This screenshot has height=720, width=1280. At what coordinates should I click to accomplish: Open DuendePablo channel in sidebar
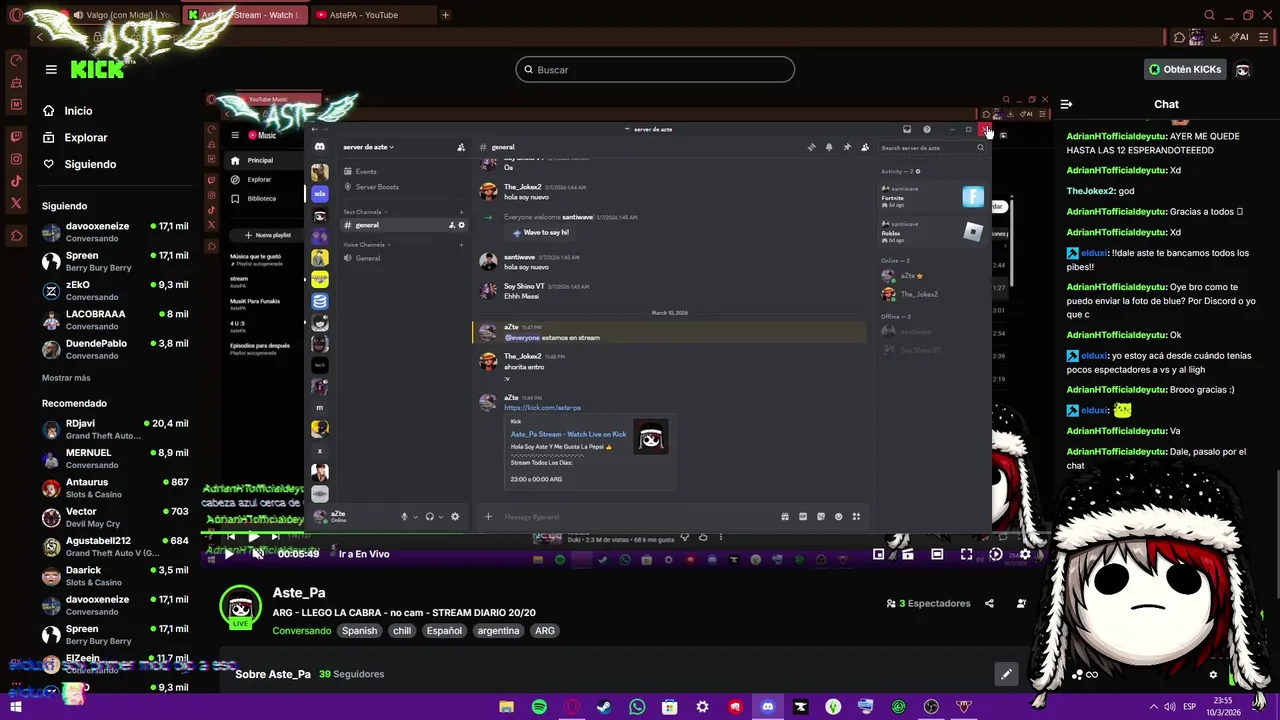click(115, 349)
